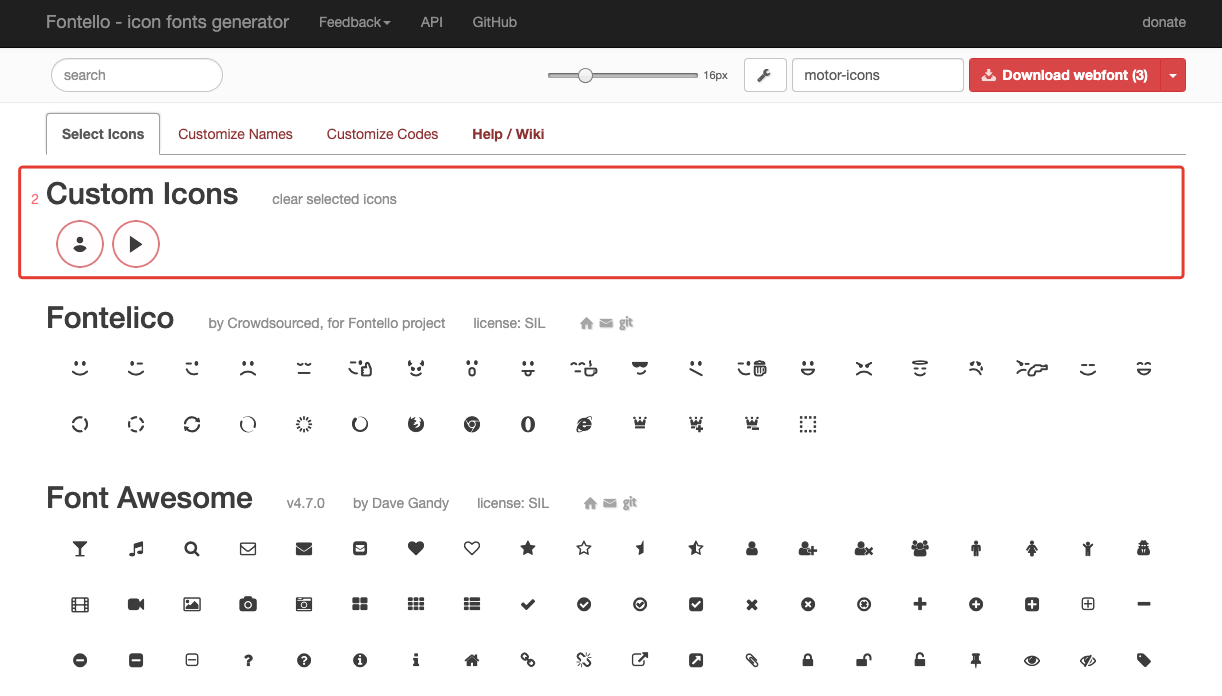Select the Firefox icon in Fontelico

pyautogui.click(x=416, y=424)
